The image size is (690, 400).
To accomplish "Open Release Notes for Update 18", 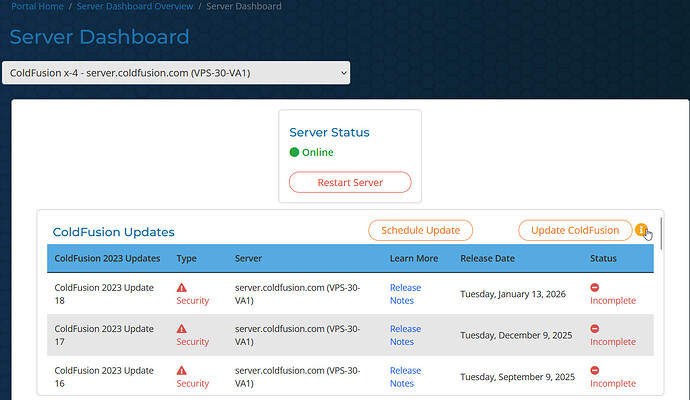I will click(x=405, y=294).
